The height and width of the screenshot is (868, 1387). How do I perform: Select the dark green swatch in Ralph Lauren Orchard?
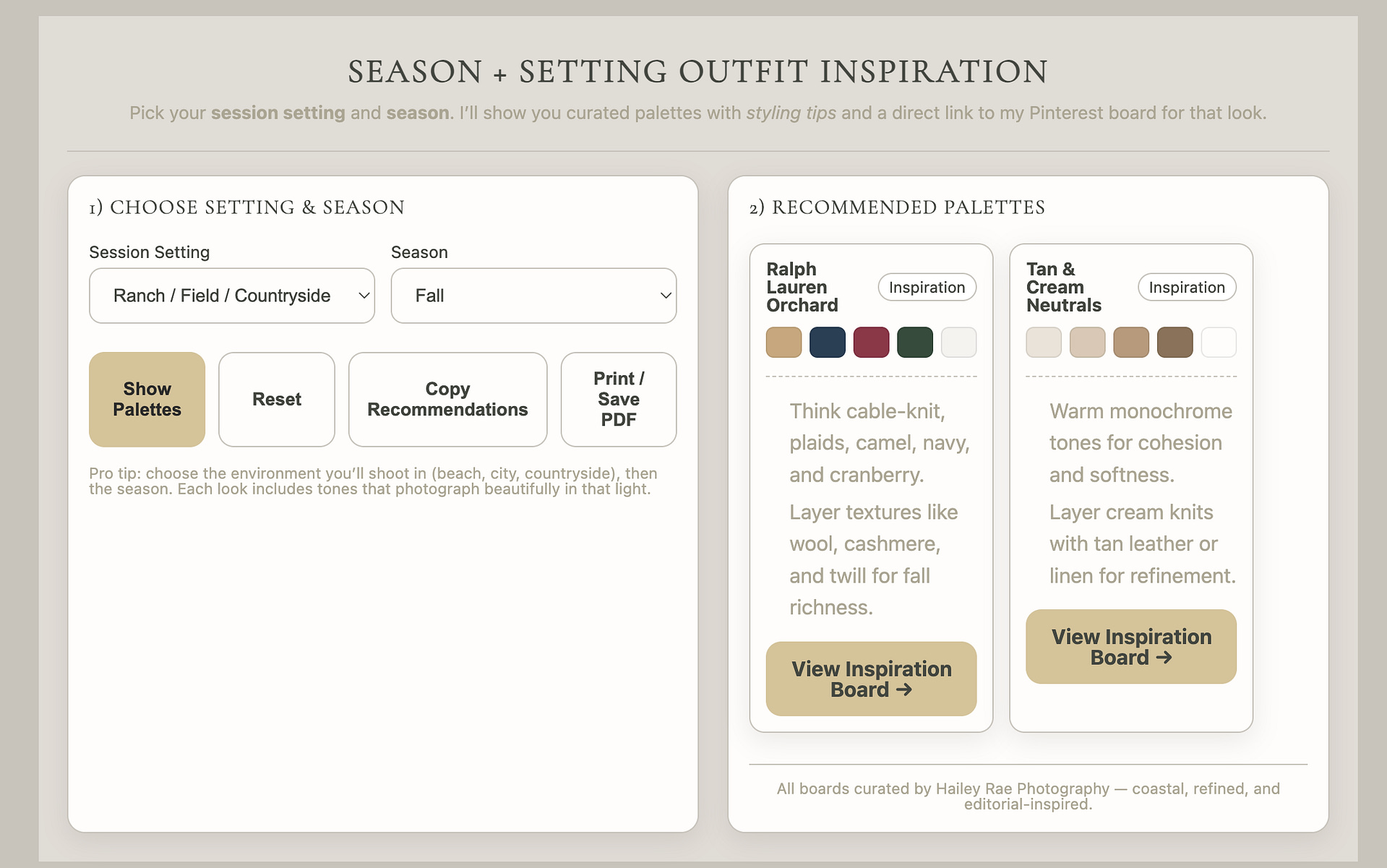click(x=914, y=342)
